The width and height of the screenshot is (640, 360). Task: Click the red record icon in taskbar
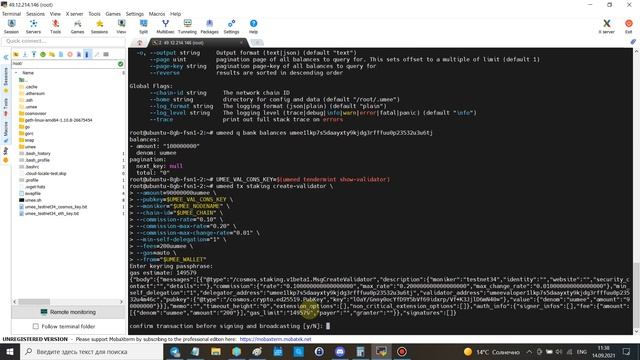(402, 351)
